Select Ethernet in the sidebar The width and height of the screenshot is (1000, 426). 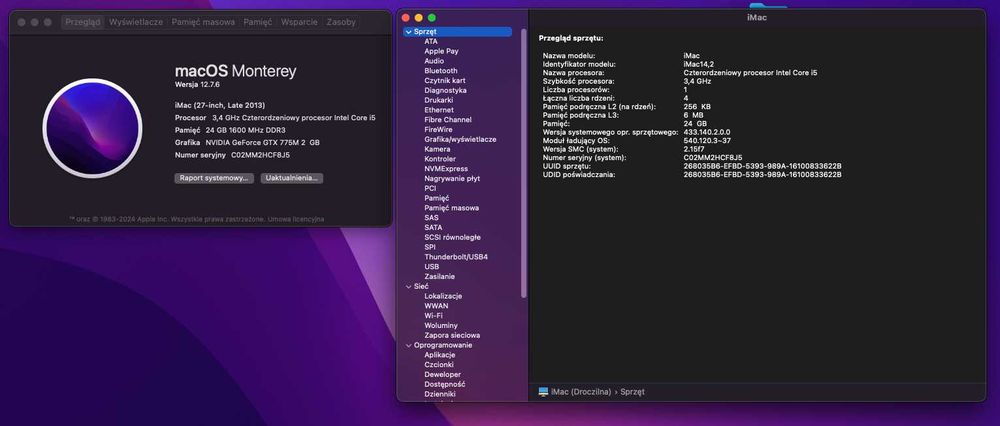pyautogui.click(x=439, y=110)
